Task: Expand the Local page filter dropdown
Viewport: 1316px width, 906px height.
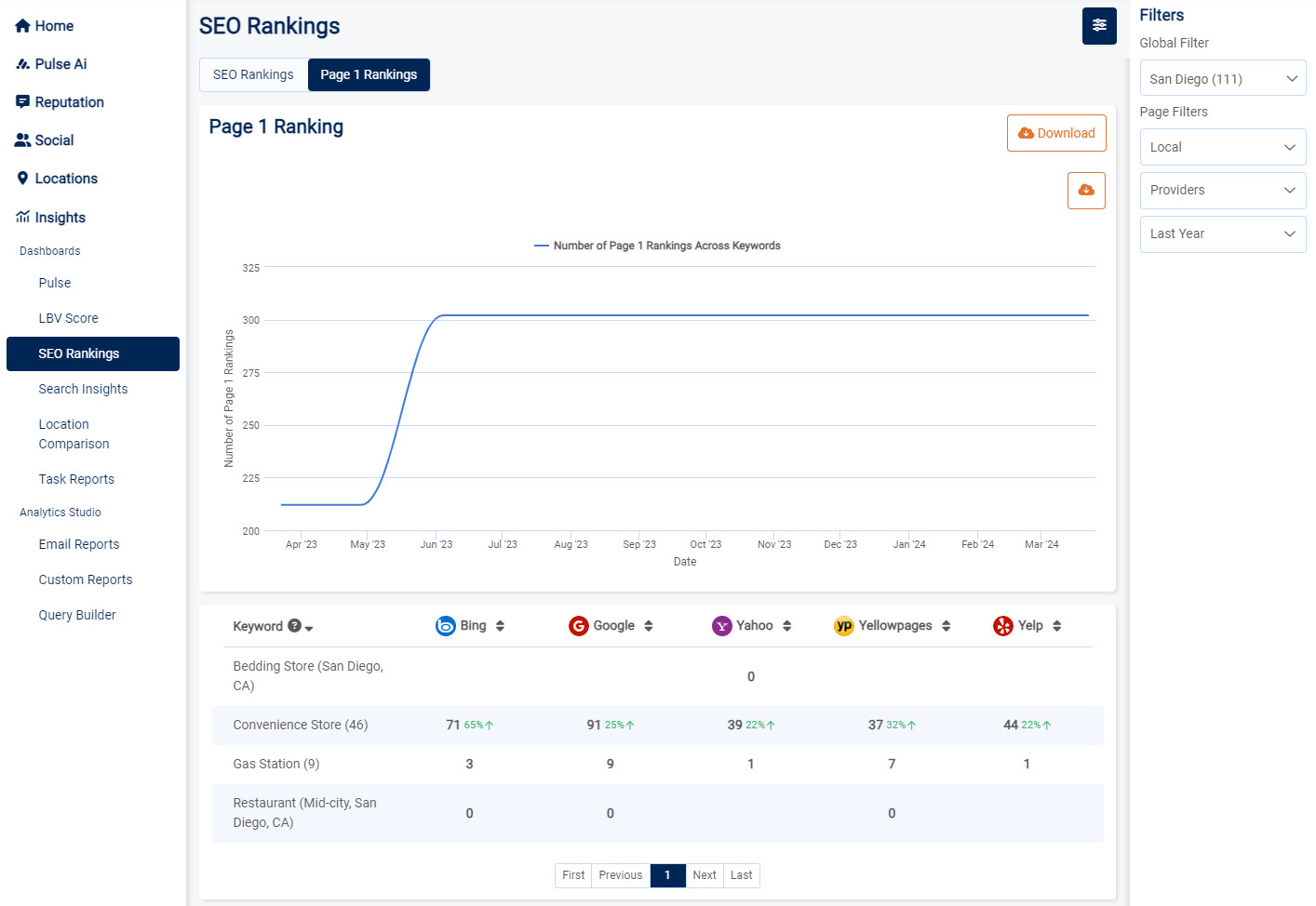Action: click(1222, 147)
